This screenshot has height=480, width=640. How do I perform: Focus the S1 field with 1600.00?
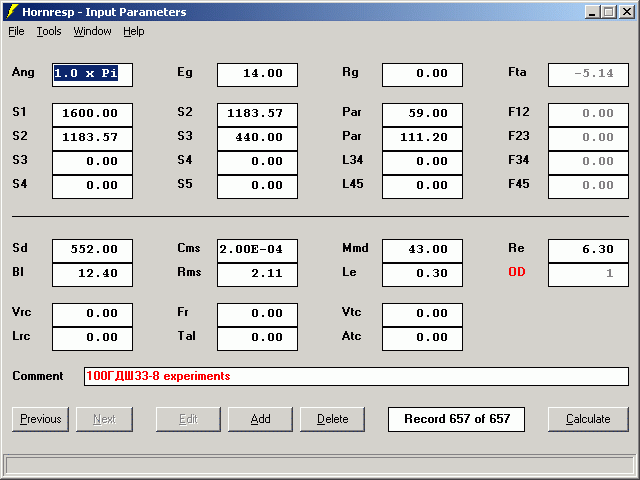pos(92,115)
